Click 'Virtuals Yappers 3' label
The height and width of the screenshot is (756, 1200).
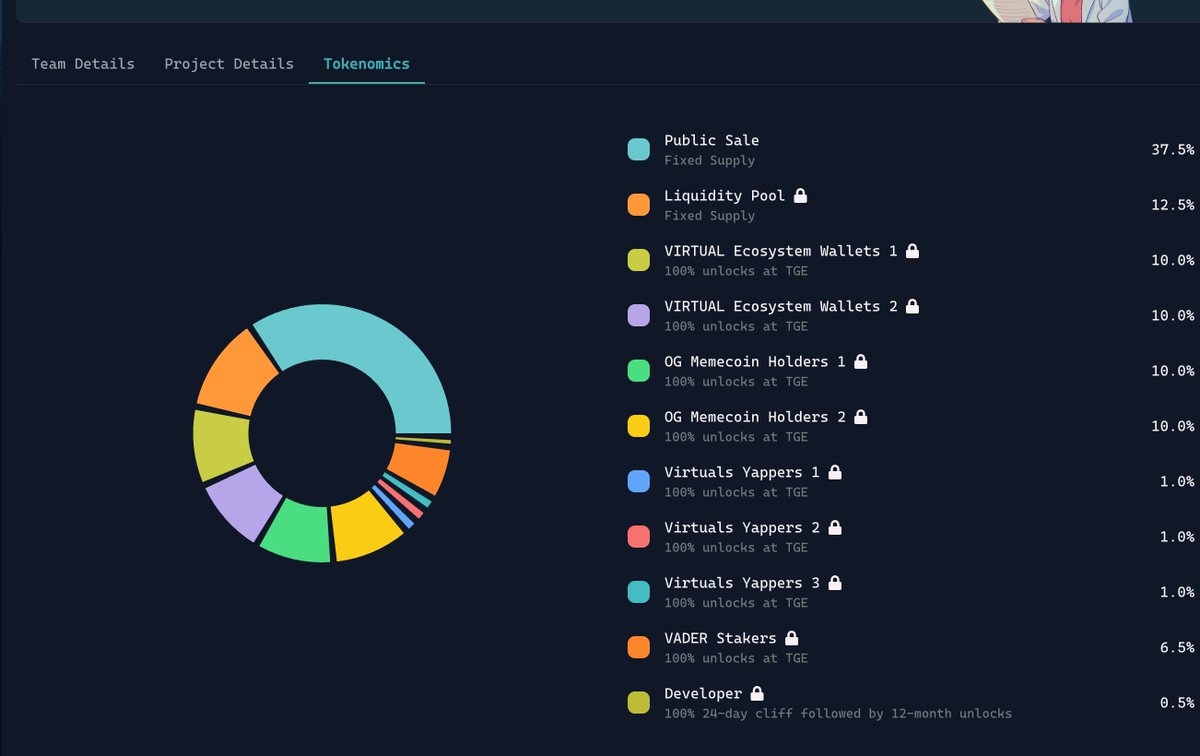(742, 583)
